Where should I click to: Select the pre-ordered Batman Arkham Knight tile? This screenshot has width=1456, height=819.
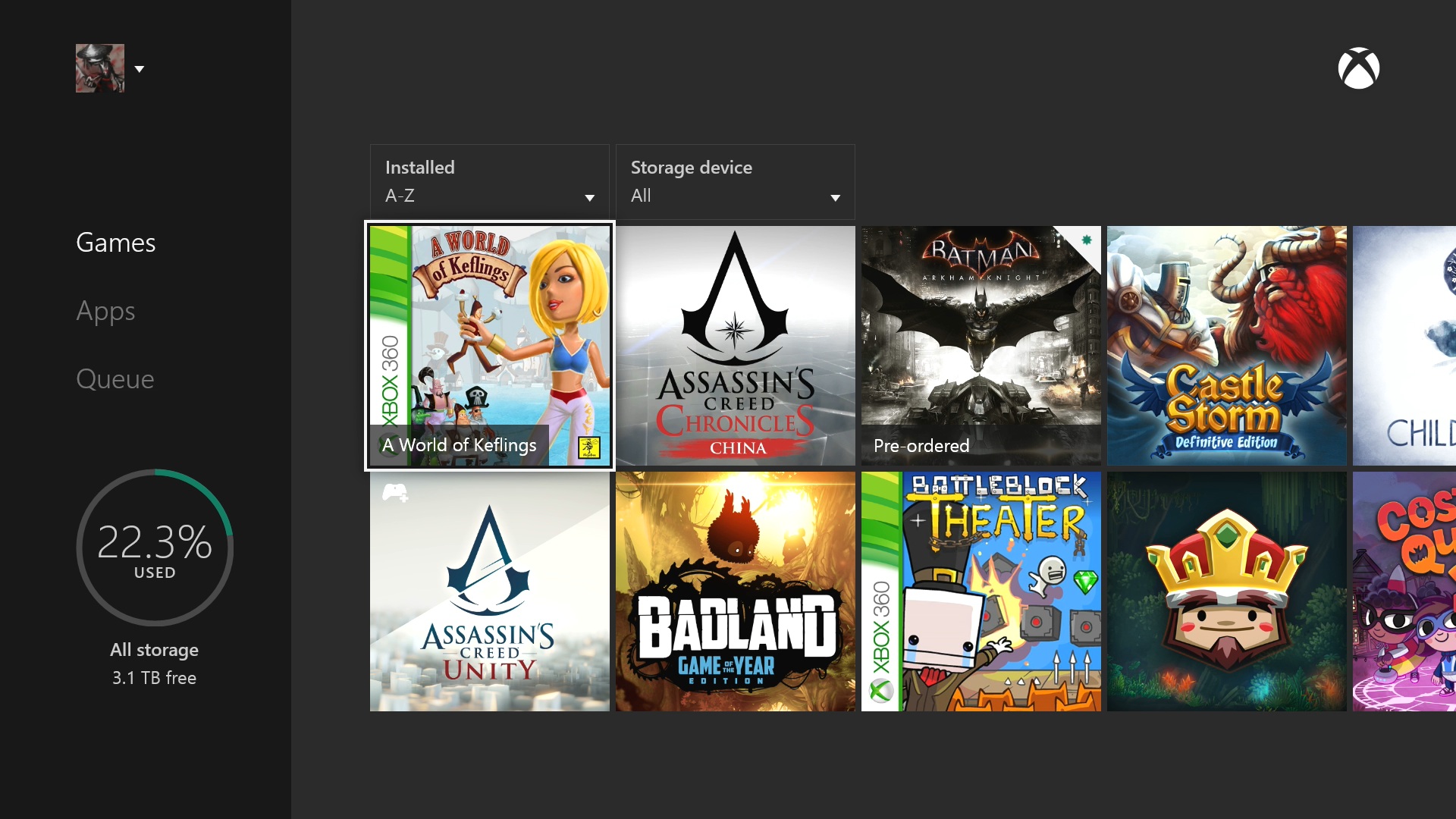click(x=981, y=345)
